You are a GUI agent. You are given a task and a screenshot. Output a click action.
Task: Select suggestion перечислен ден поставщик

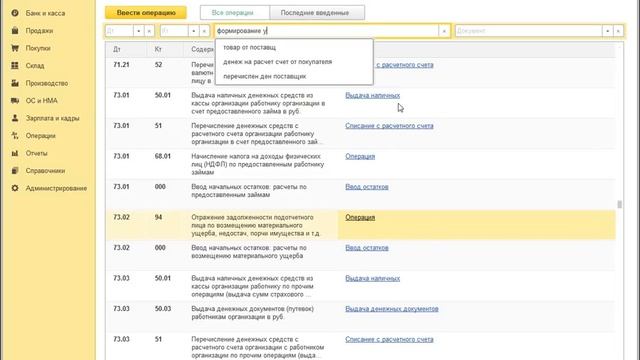294,76
